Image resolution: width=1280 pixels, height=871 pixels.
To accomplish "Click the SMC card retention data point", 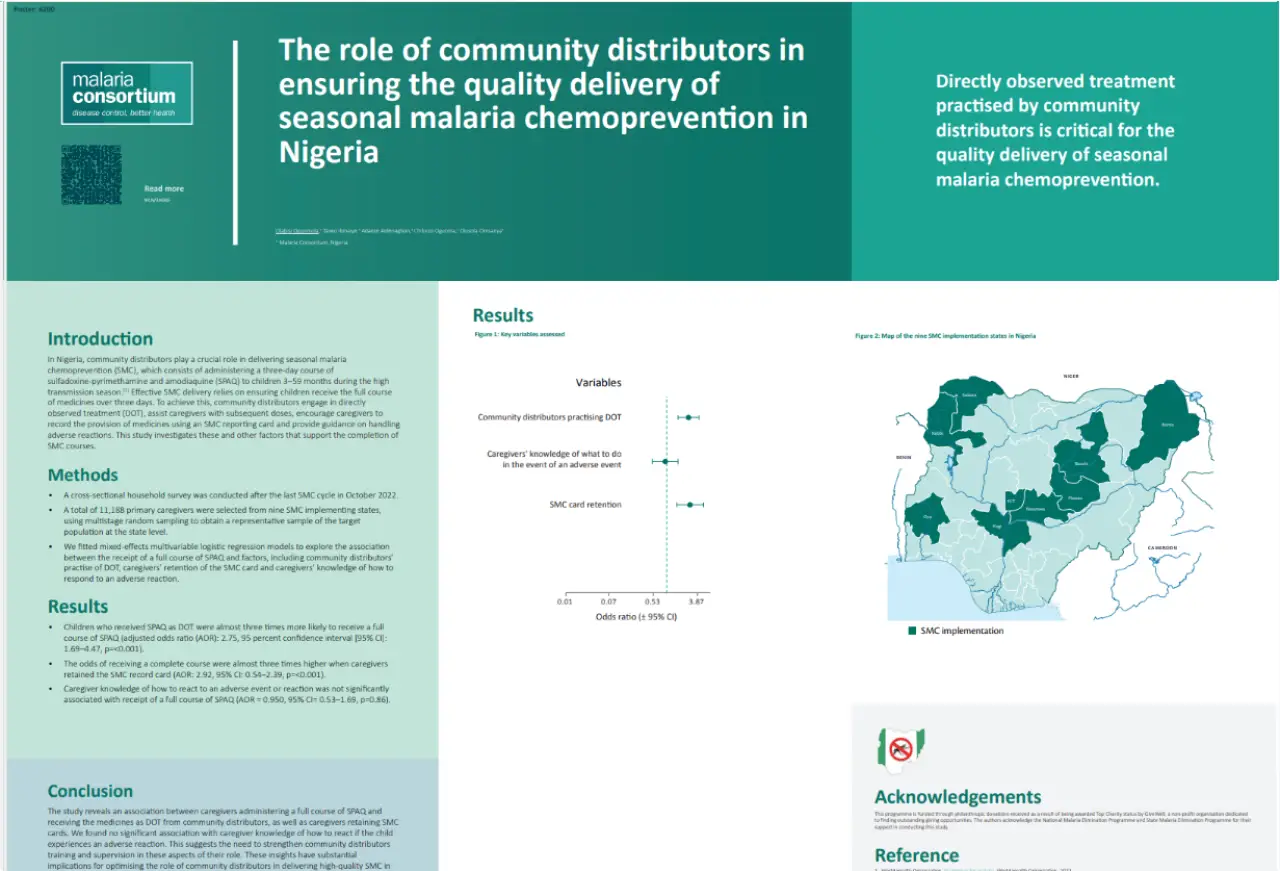I will 690,504.
